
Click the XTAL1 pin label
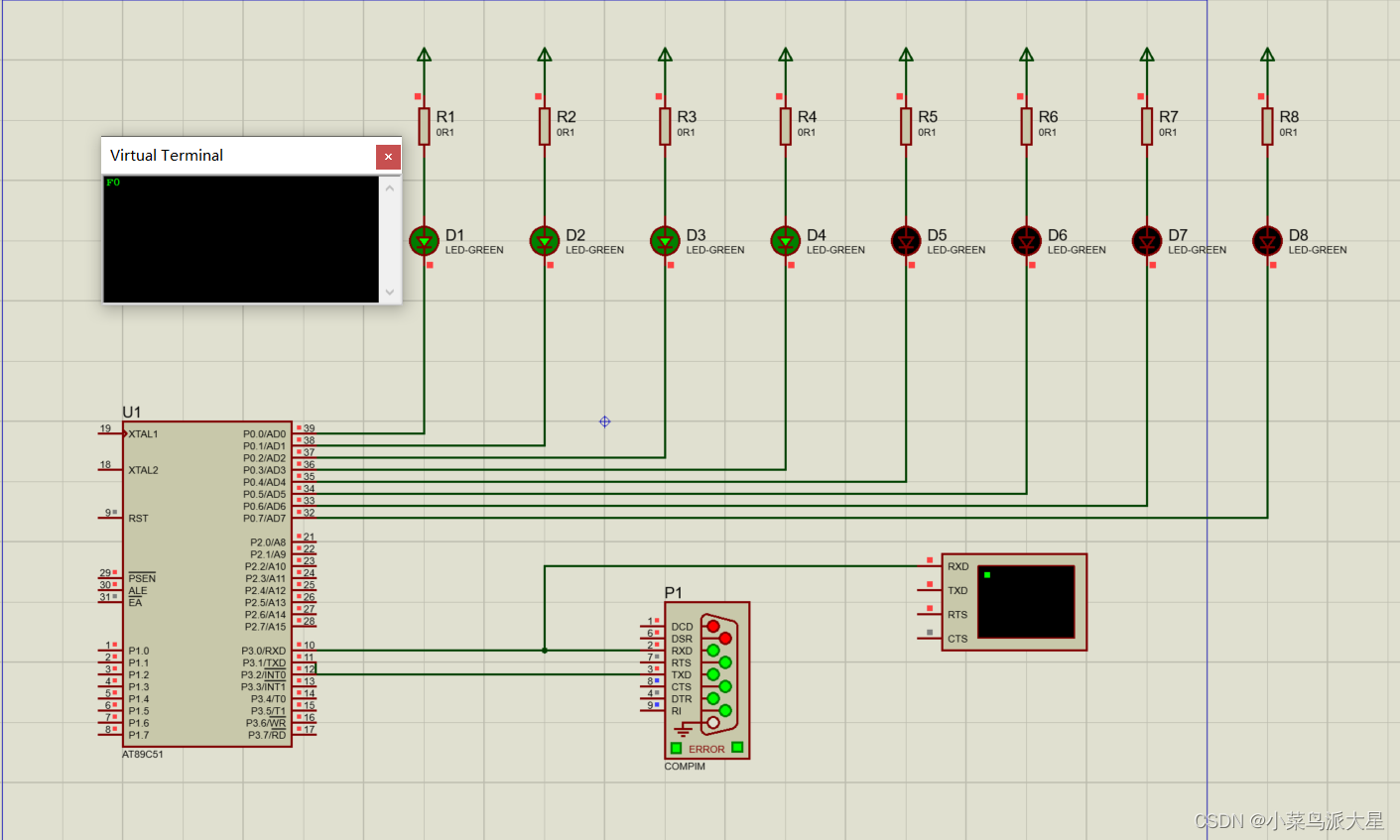pos(143,434)
